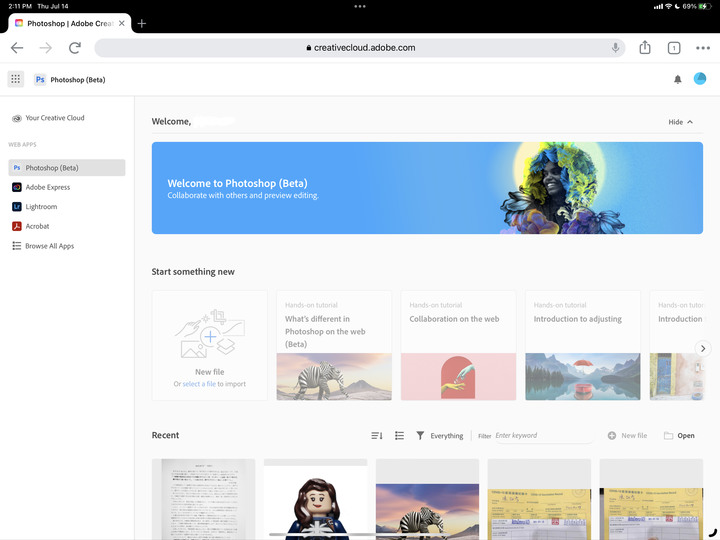This screenshot has width=720, height=540.
Task: Show next tutorials with right arrow
Action: coord(703,349)
